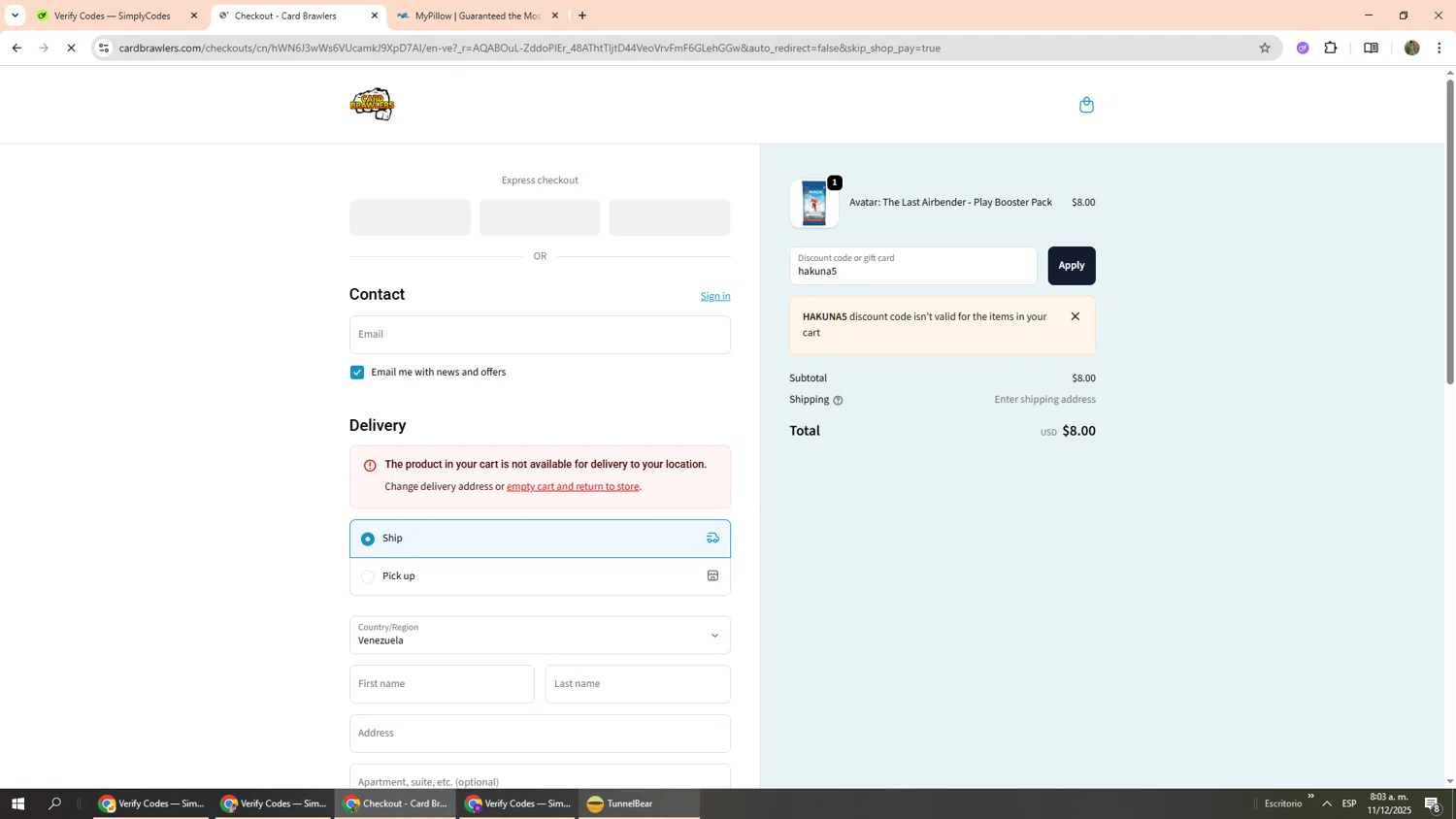Open Escritorio toolbar overflow chevron
The width and height of the screenshot is (1456, 819).
click(1310, 797)
